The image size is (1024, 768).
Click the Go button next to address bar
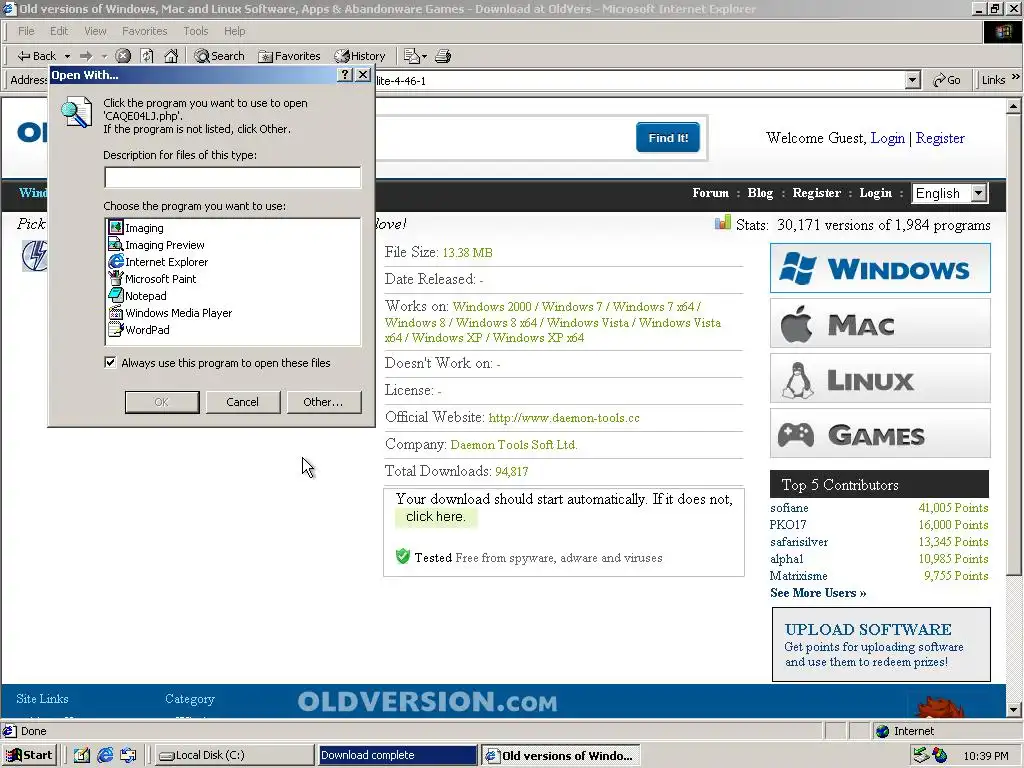[946, 80]
